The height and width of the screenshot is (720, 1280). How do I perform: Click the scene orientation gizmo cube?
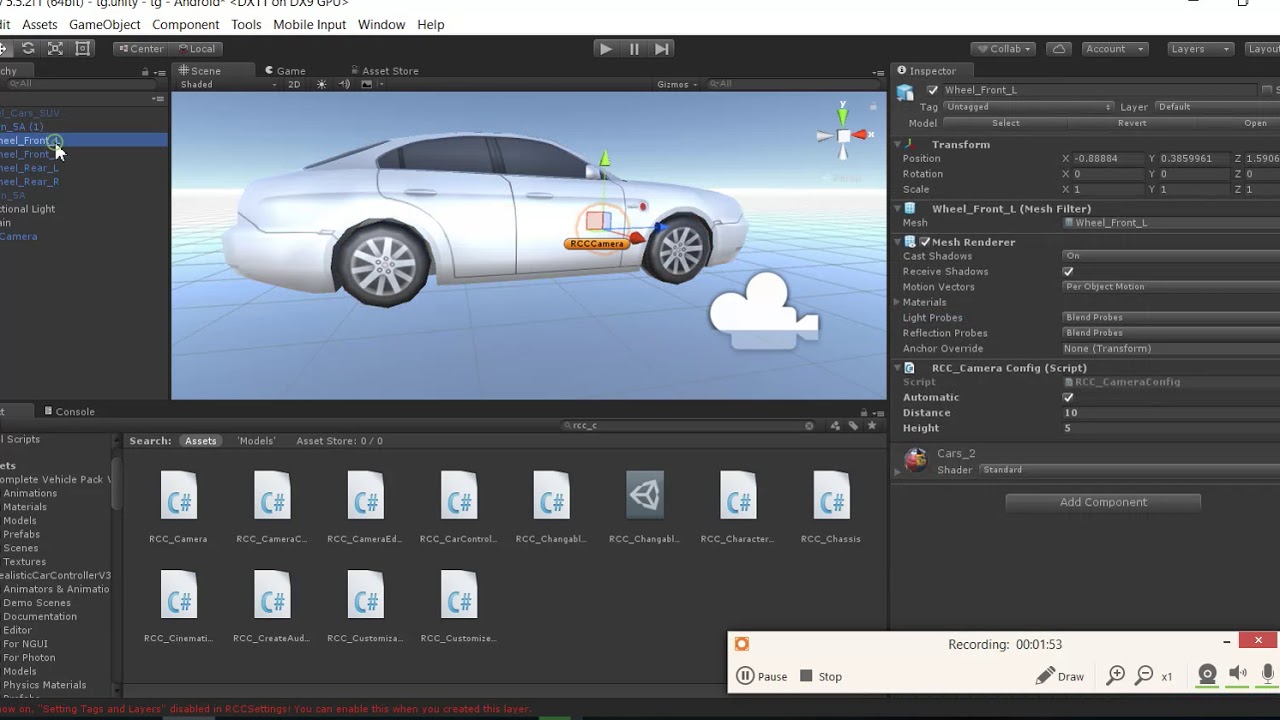tap(843, 136)
